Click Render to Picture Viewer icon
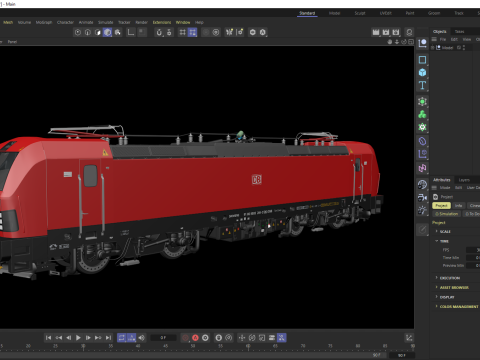This screenshot has width=480, height=360. (386, 32)
